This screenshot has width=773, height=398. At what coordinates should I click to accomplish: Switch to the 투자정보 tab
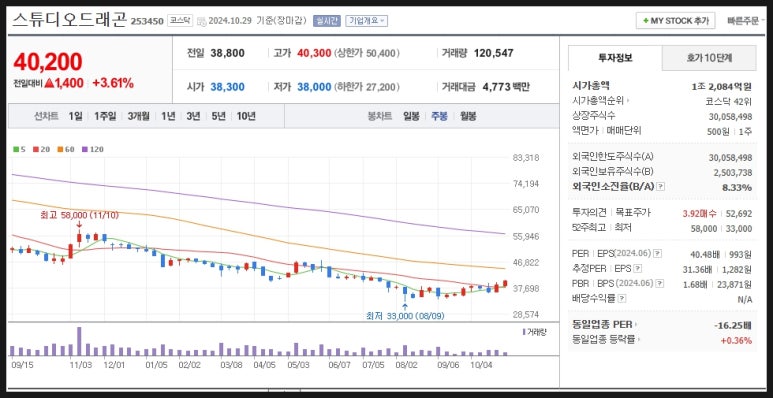click(x=615, y=58)
